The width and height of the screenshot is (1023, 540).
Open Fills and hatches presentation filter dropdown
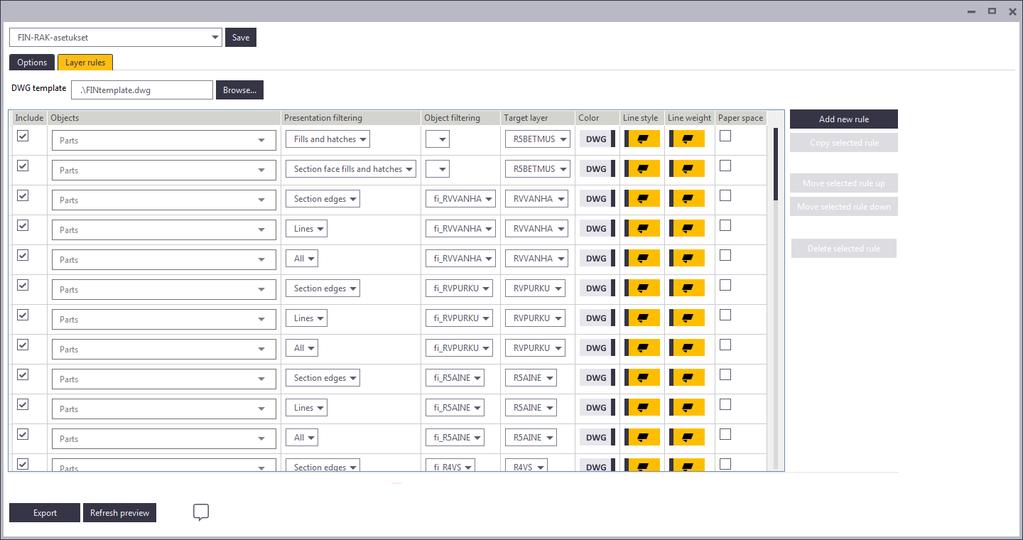[x=328, y=139]
